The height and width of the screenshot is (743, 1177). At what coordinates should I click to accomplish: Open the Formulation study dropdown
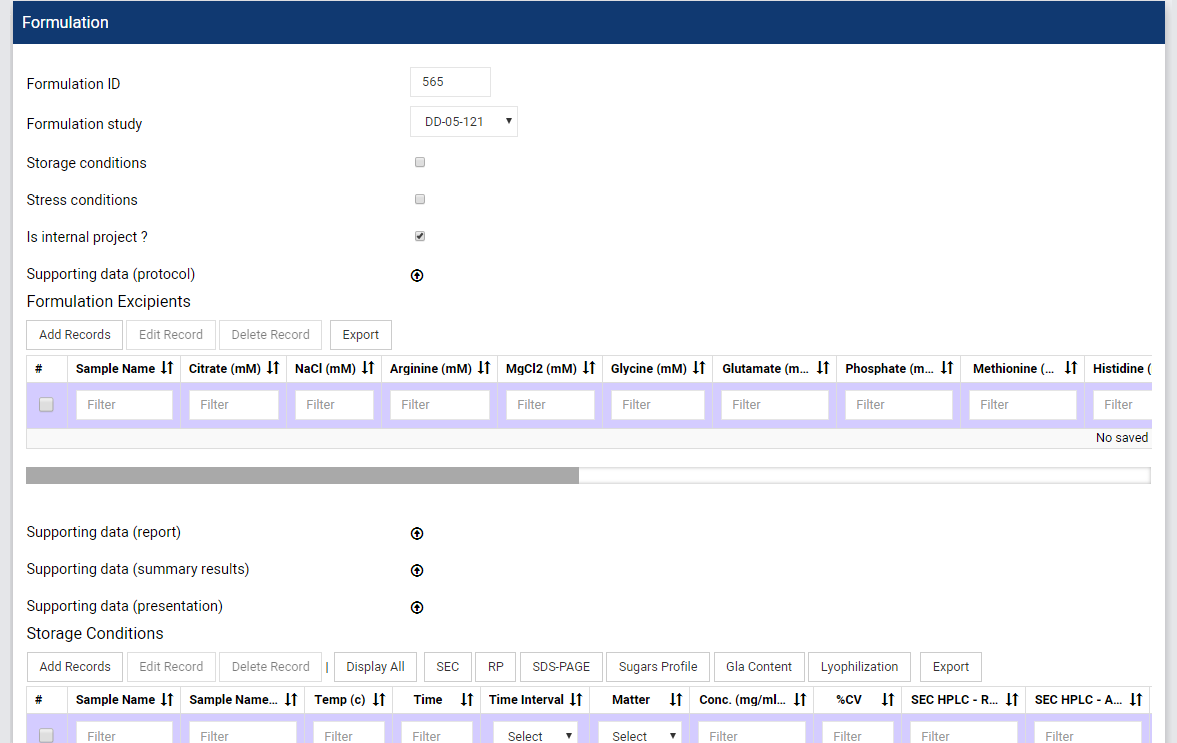coord(464,121)
